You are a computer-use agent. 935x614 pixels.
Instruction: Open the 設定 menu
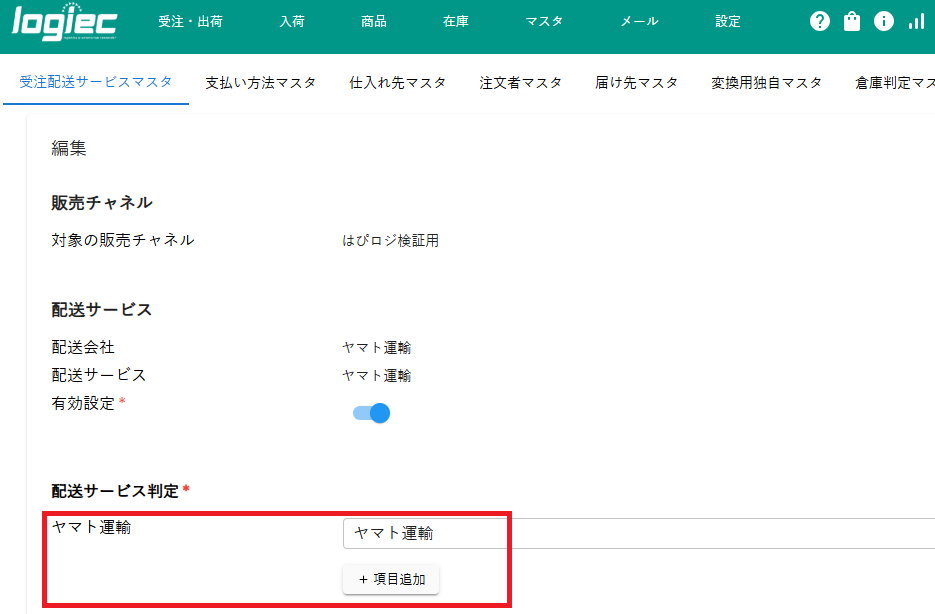pos(727,20)
